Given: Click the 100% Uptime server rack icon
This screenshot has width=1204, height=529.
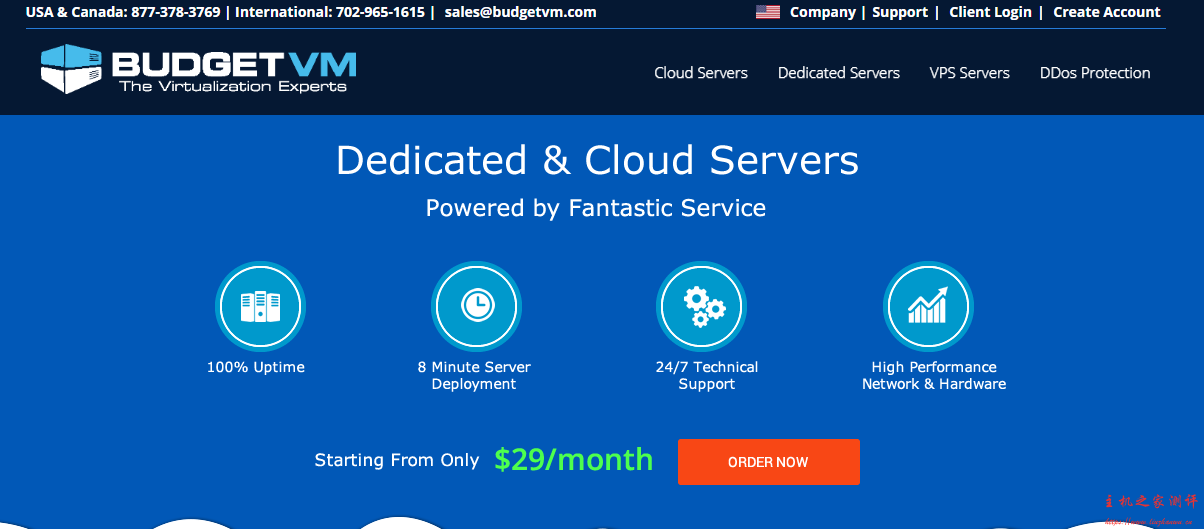Looking at the screenshot, I should pos(260,305).
